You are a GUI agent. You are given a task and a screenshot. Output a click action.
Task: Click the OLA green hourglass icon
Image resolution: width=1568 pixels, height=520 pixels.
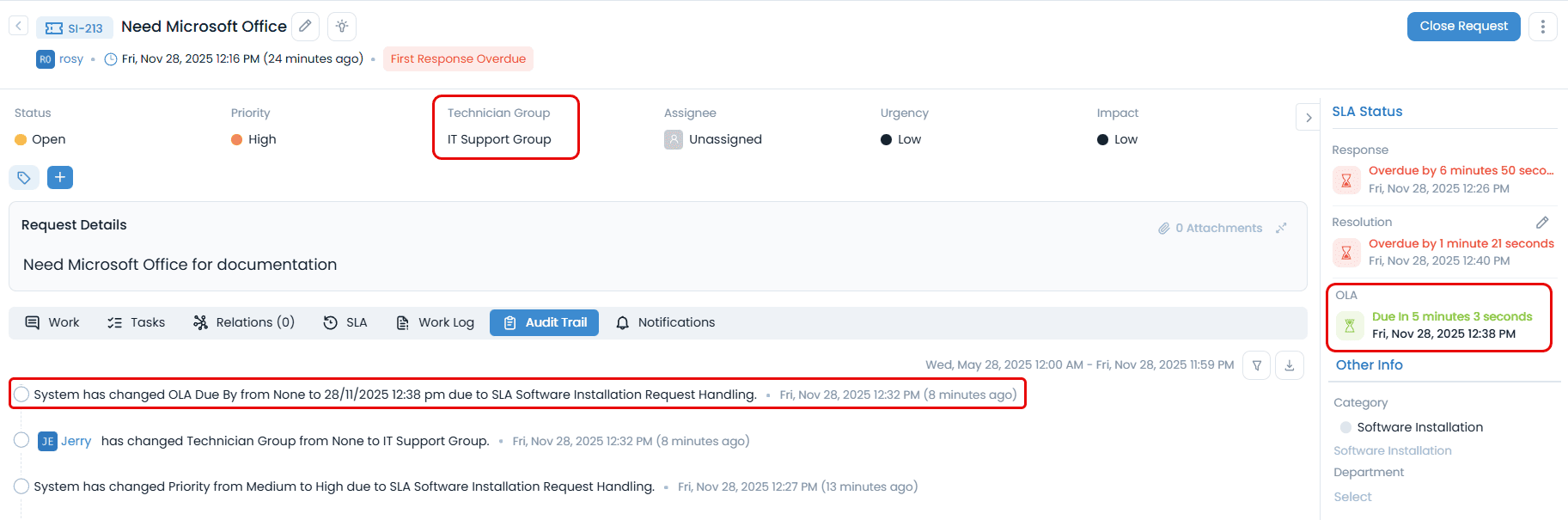tap(1350, 326)
